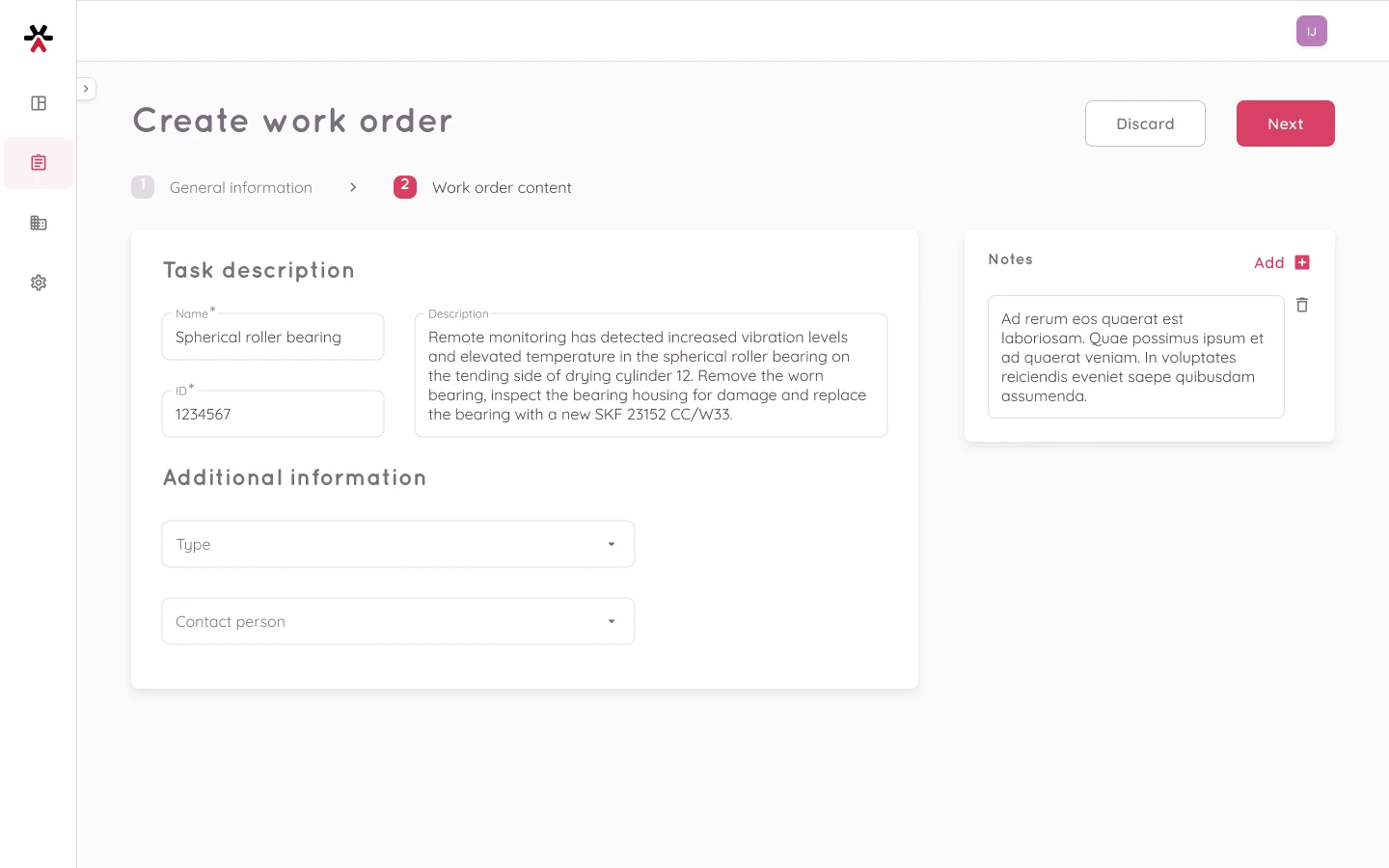Delete the note with the trash icon
Viewport: 1389px width, 868px height.
coord(1302,305)
